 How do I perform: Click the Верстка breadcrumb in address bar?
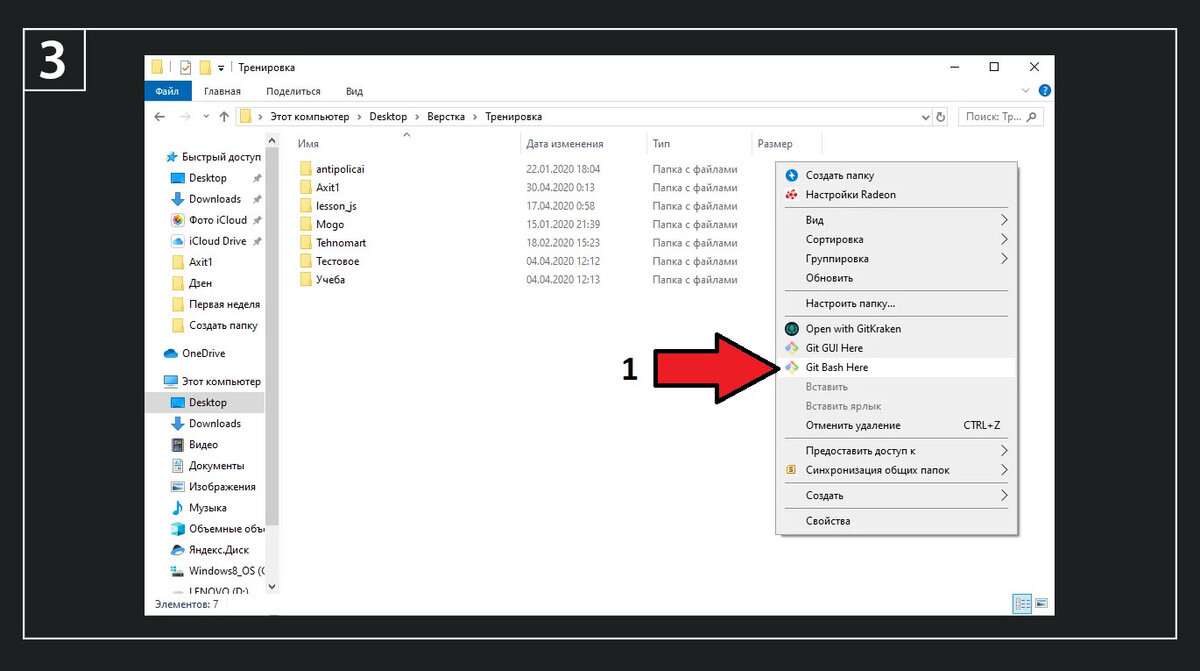pyautogui.click(x=445, y=117)
